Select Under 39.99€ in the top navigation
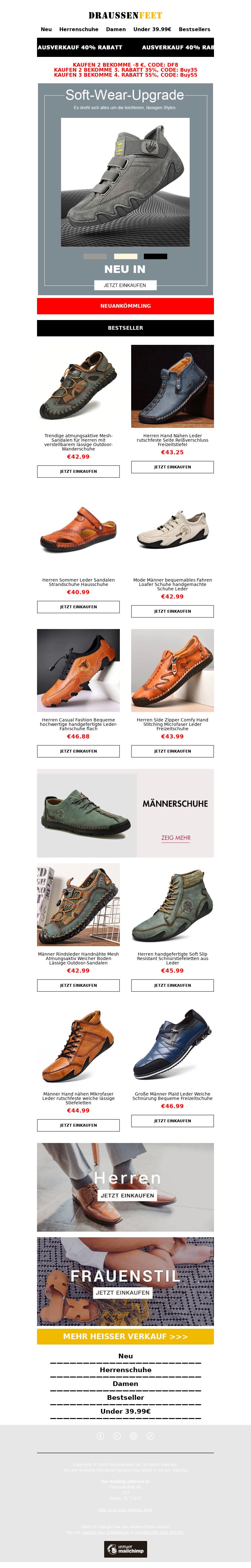Viewport: 251px width, 1568px height. click(x=152, y=29)
